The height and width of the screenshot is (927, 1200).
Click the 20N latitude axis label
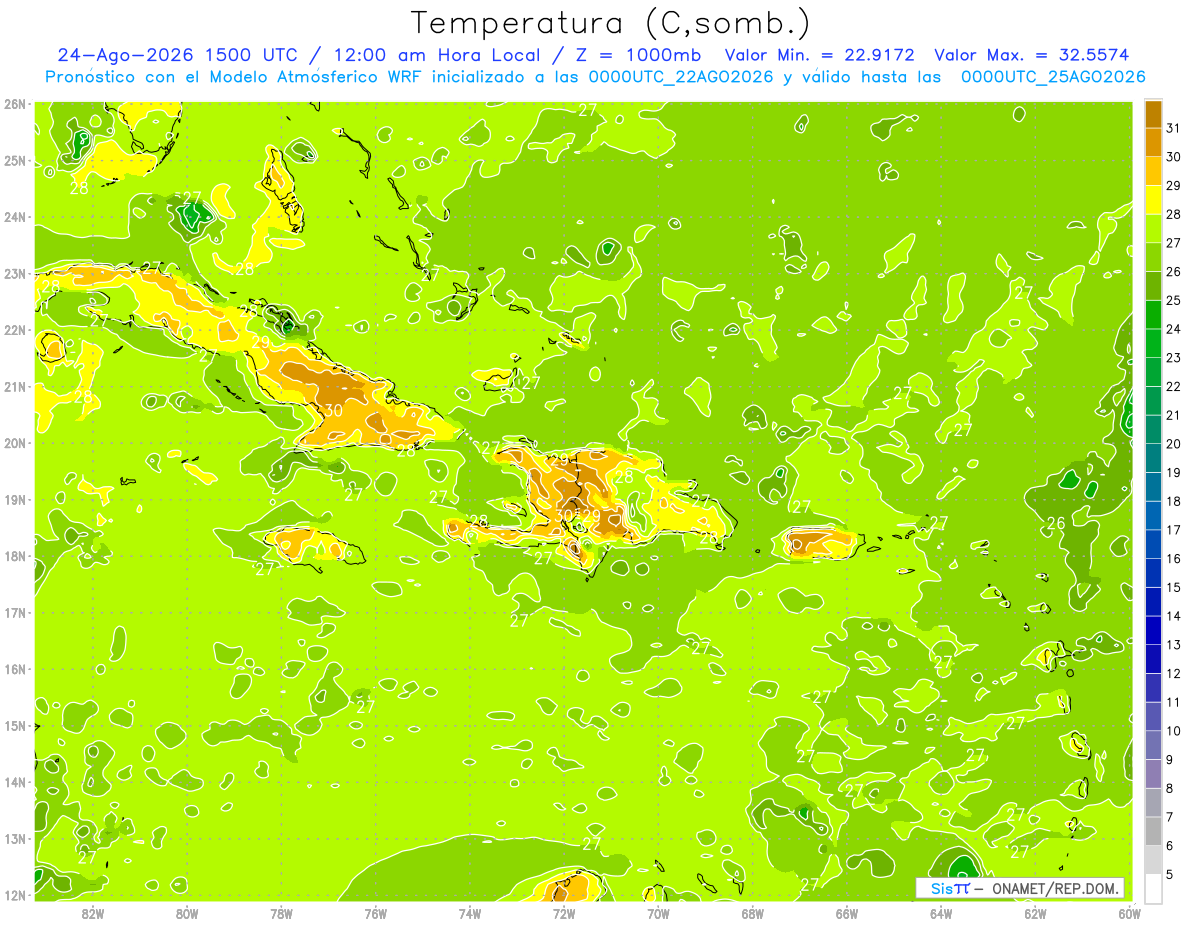[14, 443]
